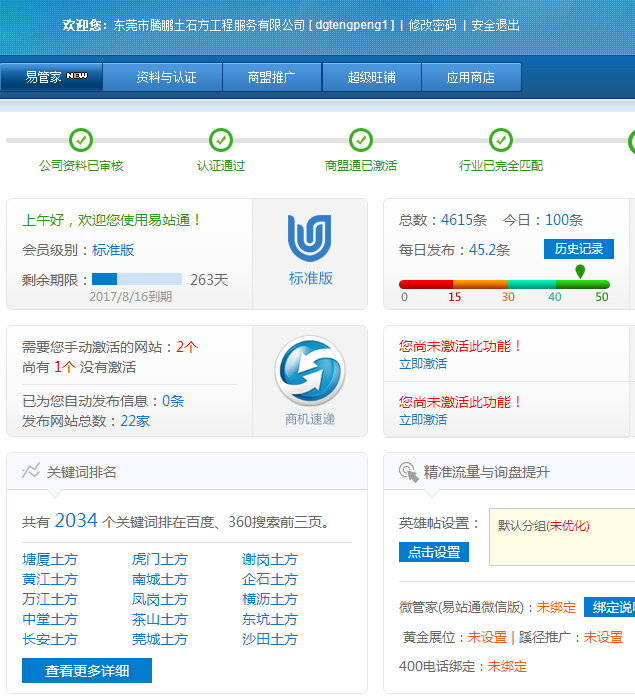
Task: Click the 安全退出 logout link
Action: click(495, 25)
